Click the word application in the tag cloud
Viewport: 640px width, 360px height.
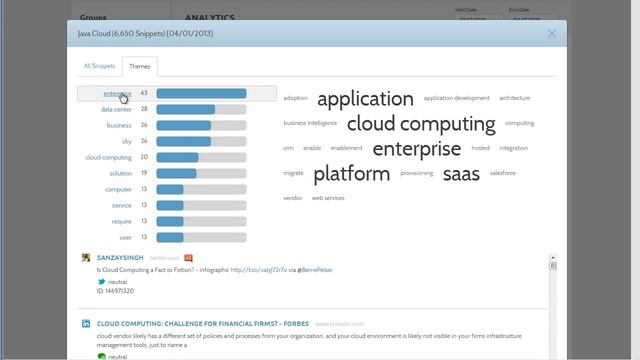click(365, 99)
